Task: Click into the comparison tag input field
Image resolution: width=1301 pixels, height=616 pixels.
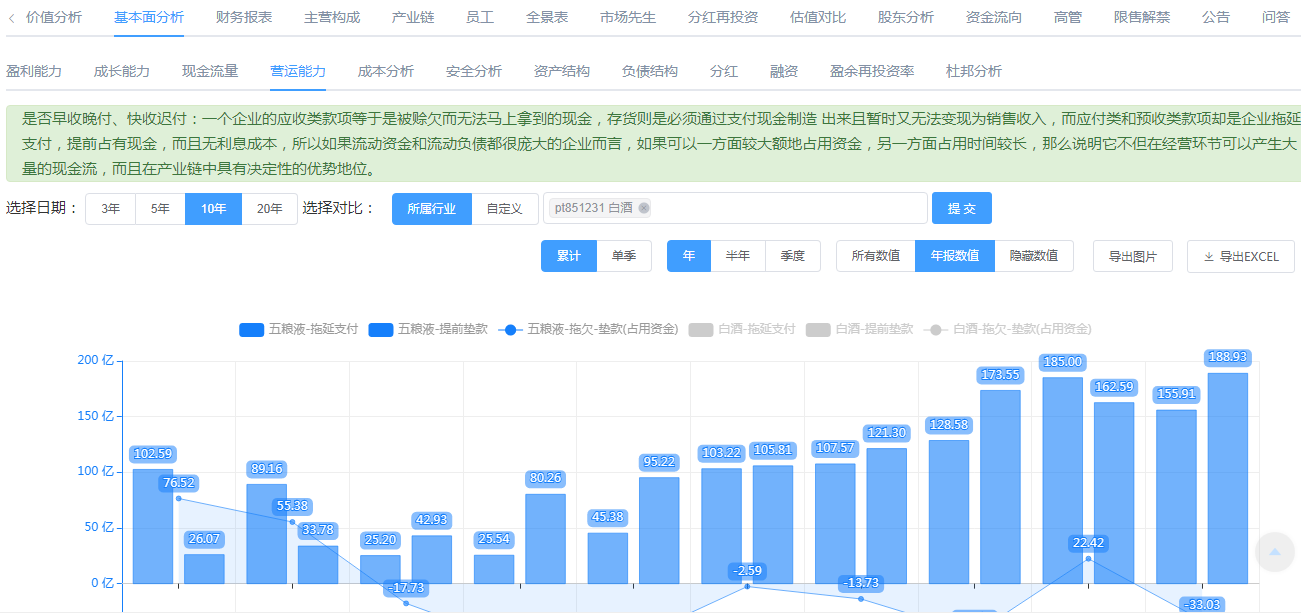Action: click(x=736, y=208)
